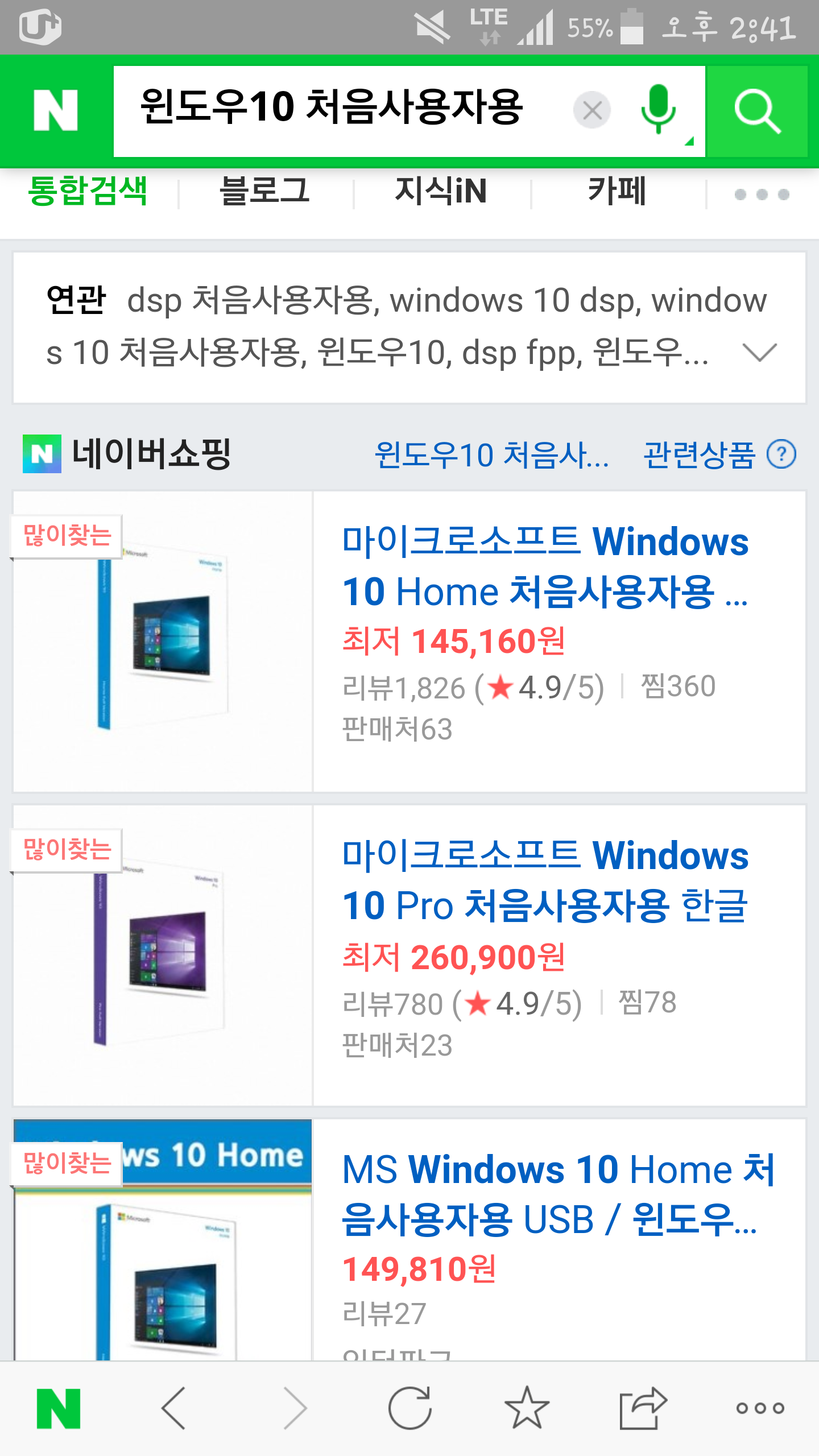
Task: Open bottom bar more options menu
Action: point(760,1408)
